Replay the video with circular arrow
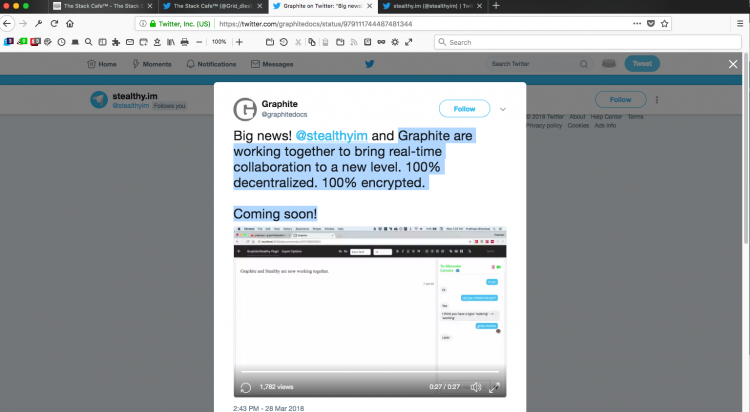The image size is (750, 412). 245,388
